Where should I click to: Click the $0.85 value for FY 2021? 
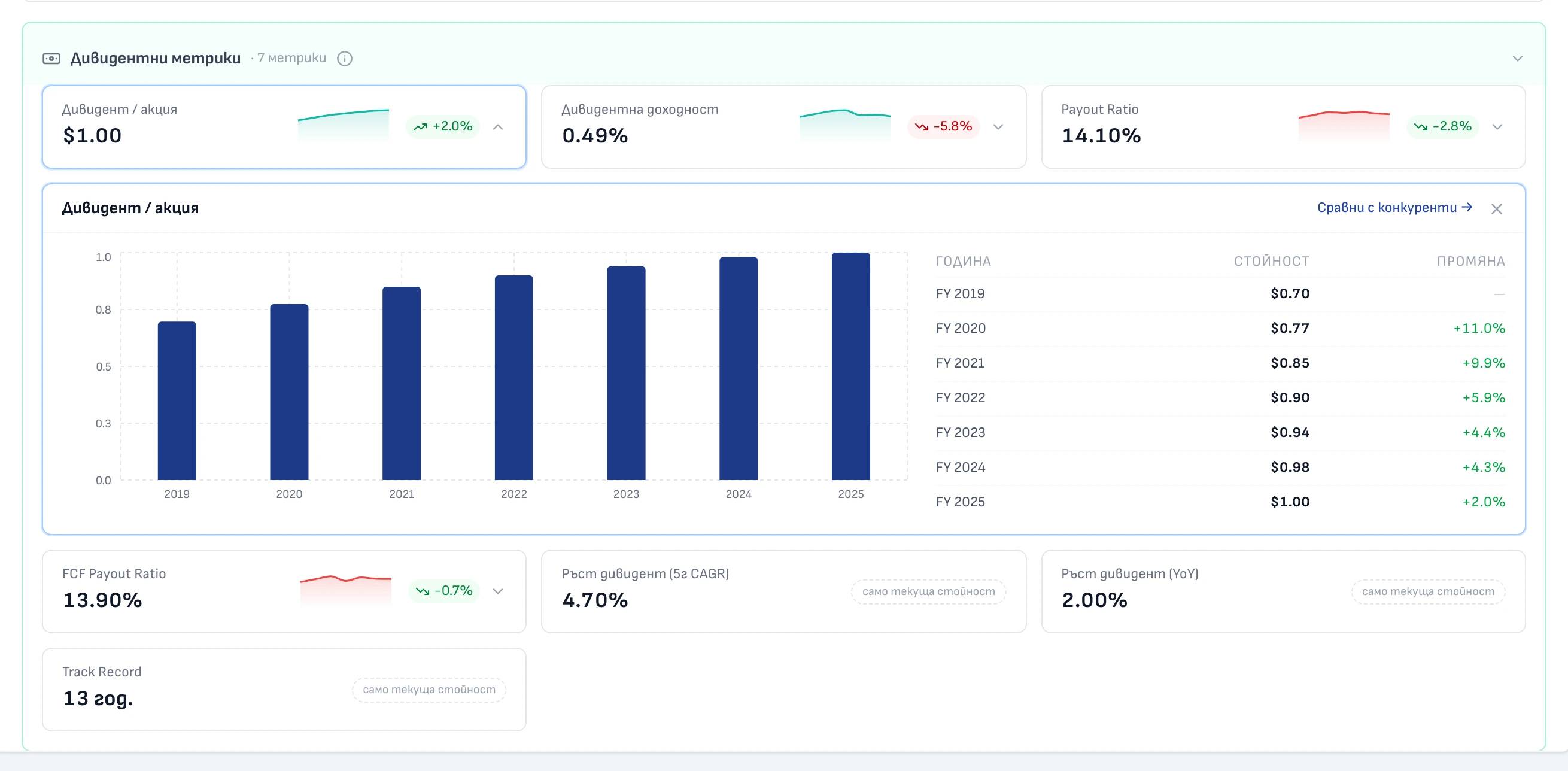1290,363
